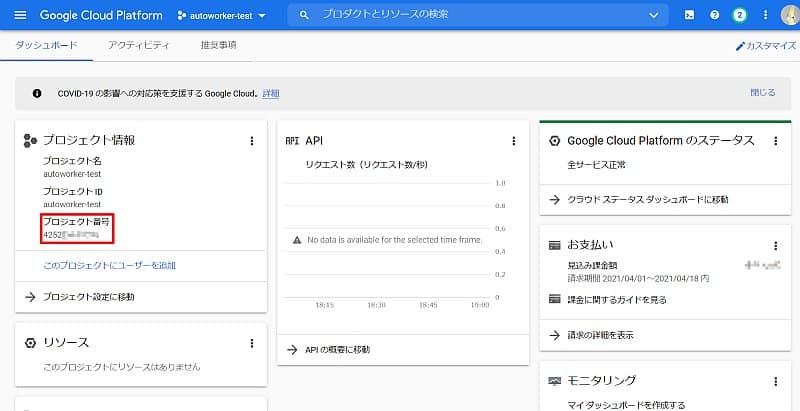800x411 pixels.
Task: Open お支払い card three-dot menu
Action: coord(776,246)
